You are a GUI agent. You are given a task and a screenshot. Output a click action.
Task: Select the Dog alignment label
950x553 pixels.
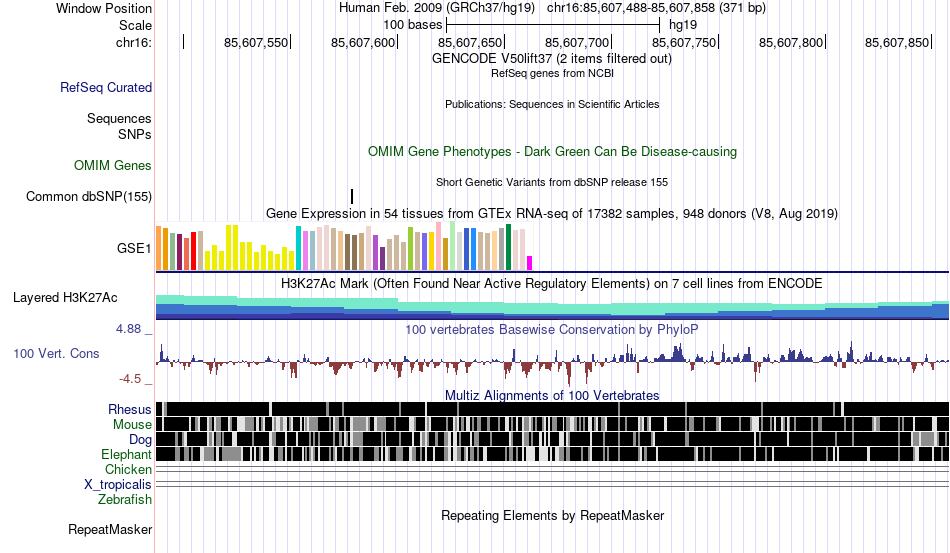[x=140, y=439]
